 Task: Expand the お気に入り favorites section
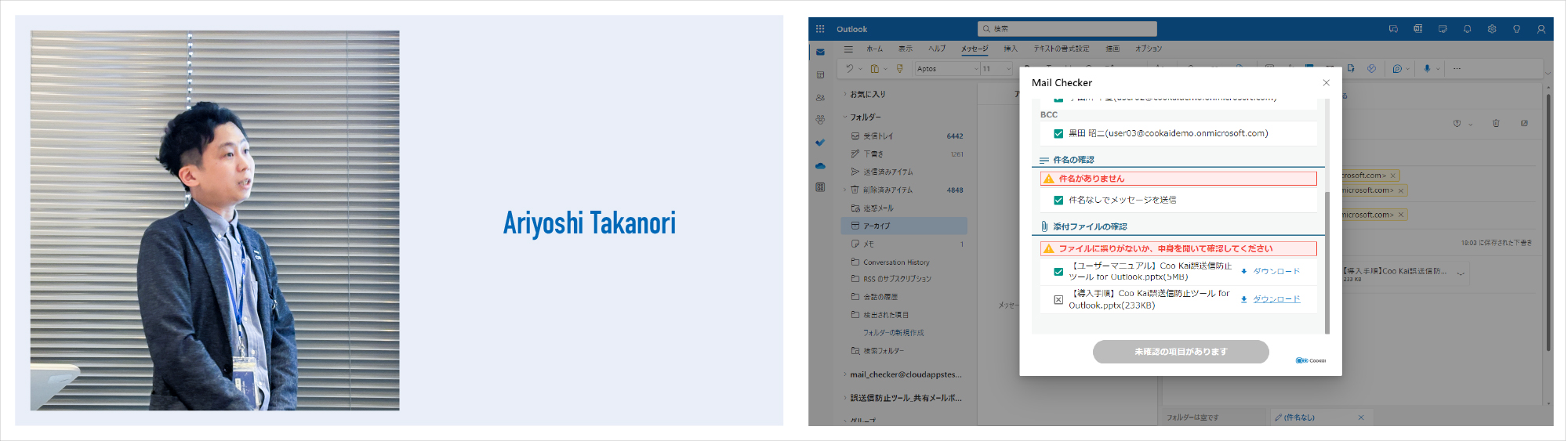coord(845,94)
